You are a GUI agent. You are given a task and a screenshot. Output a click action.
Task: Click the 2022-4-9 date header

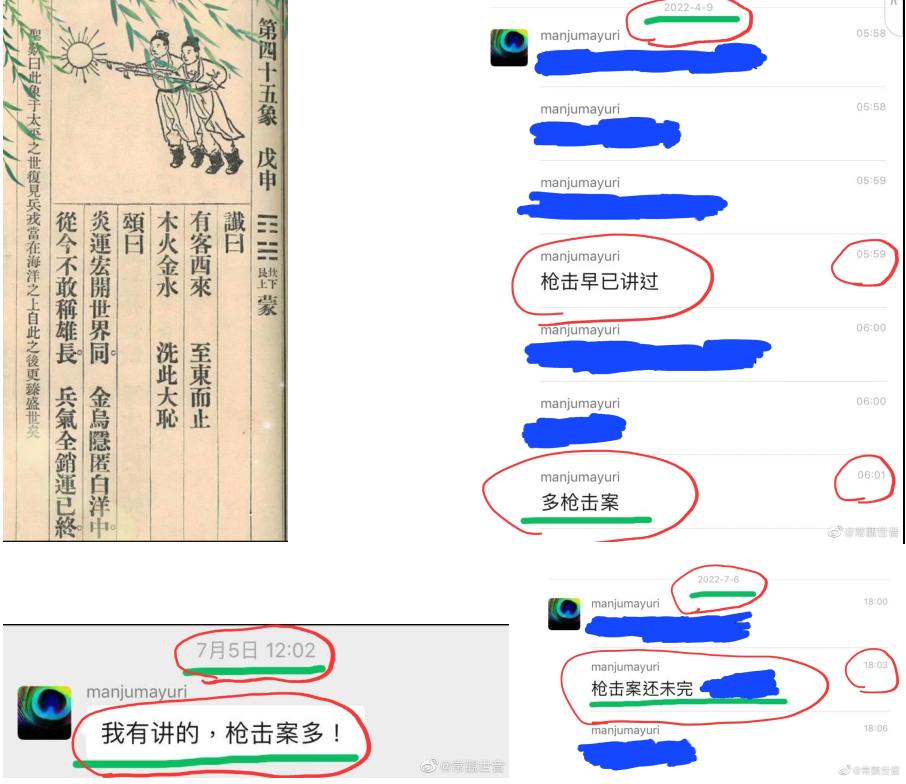click(688, 8)
